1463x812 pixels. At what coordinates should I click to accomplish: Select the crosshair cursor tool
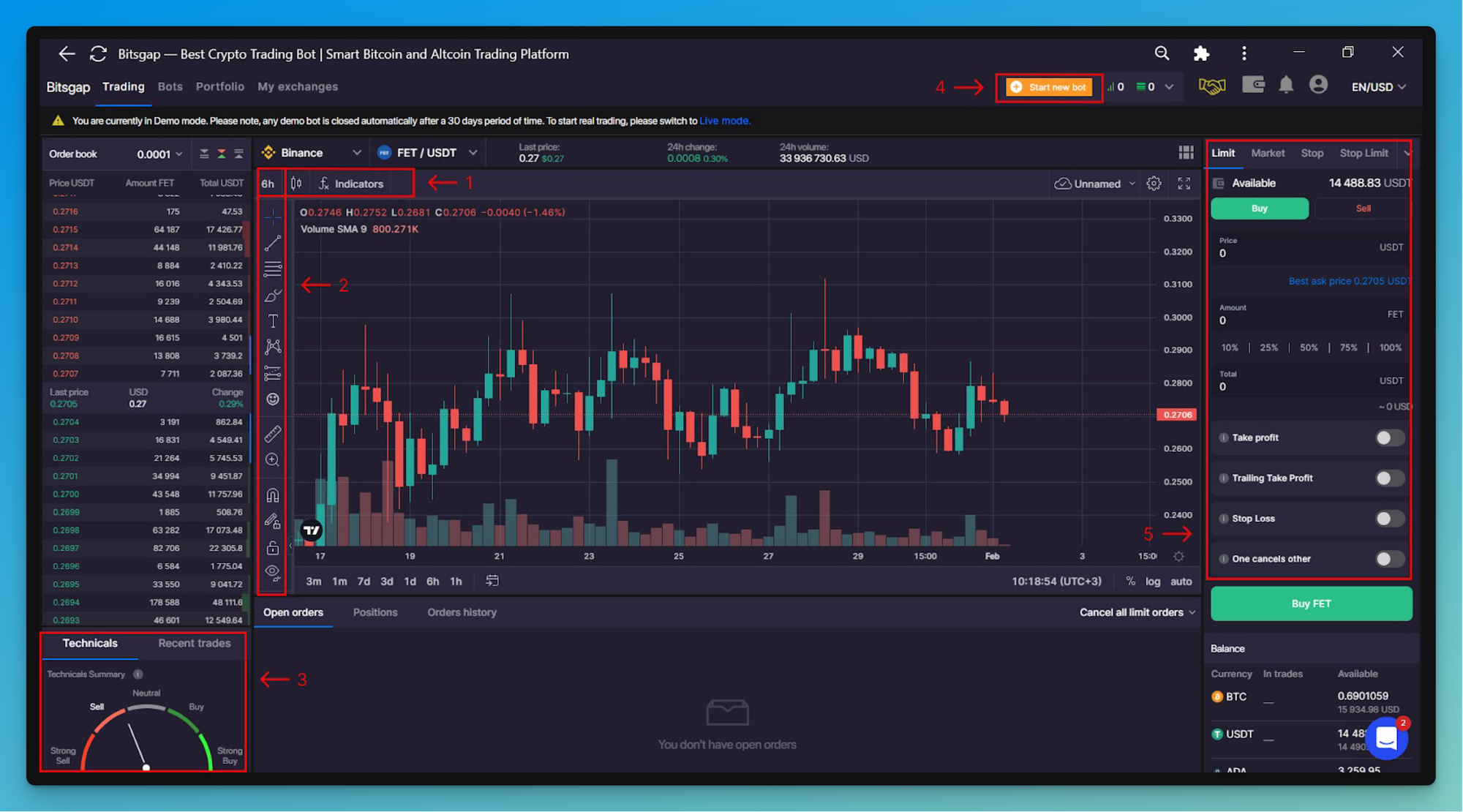click(272, 217)
